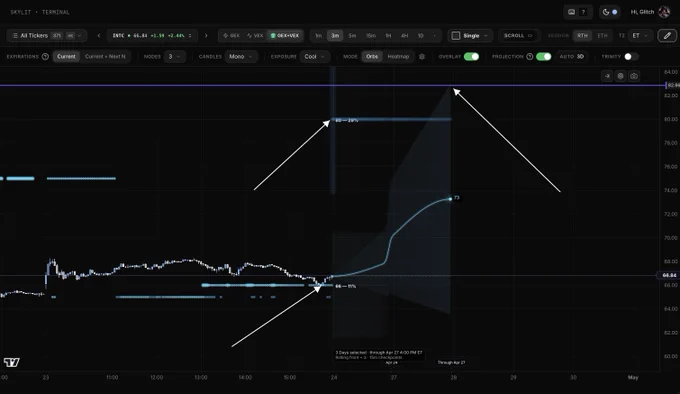Open the feedback chat icon in the header
The image size is (680, 394).
[572, 12]
